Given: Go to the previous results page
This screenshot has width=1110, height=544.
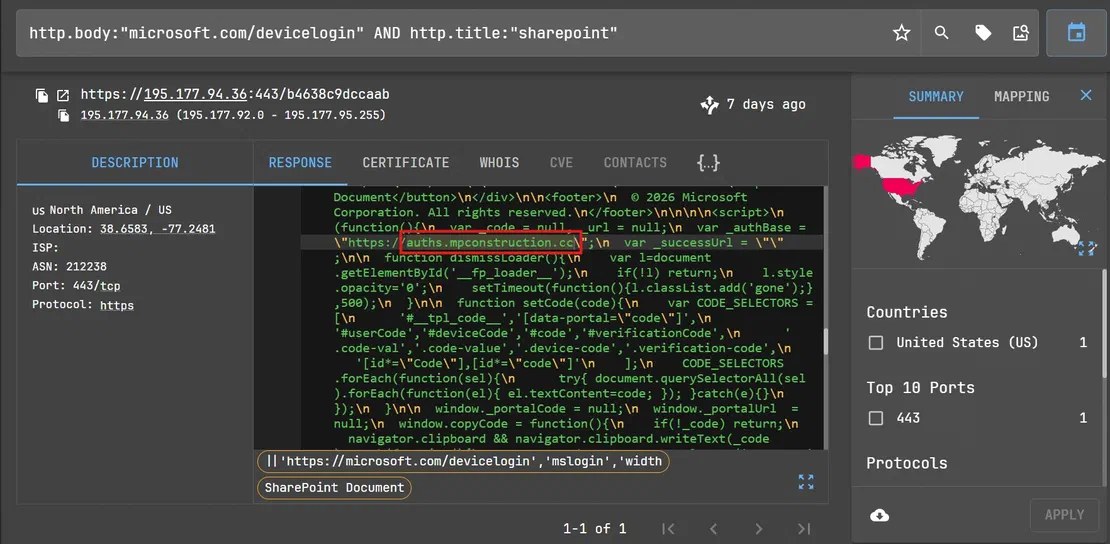Looking at the screenshot, I should pyautogui.click(x=714, y=528).
